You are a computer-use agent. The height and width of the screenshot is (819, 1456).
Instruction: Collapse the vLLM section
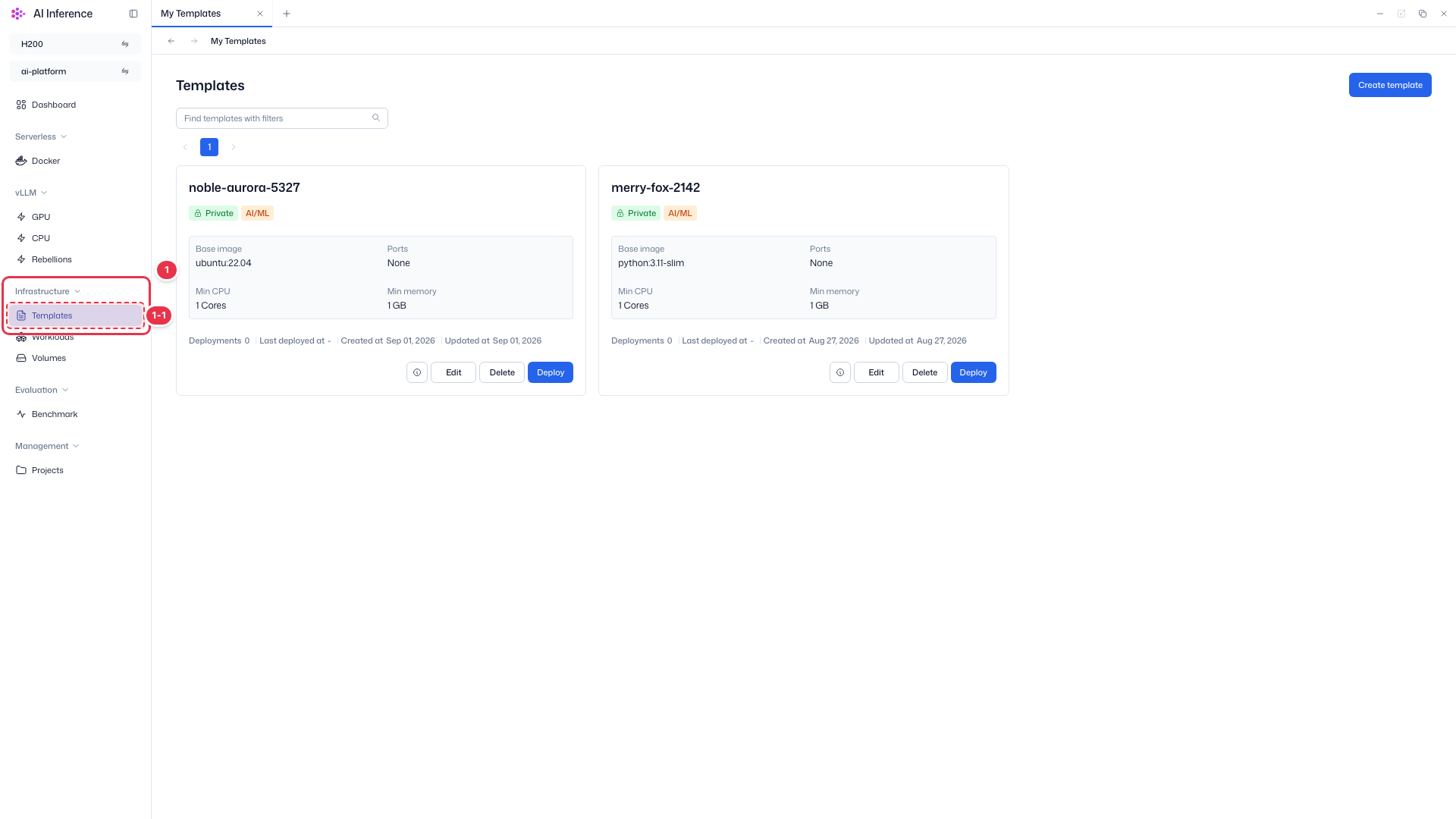click(31, 193)
